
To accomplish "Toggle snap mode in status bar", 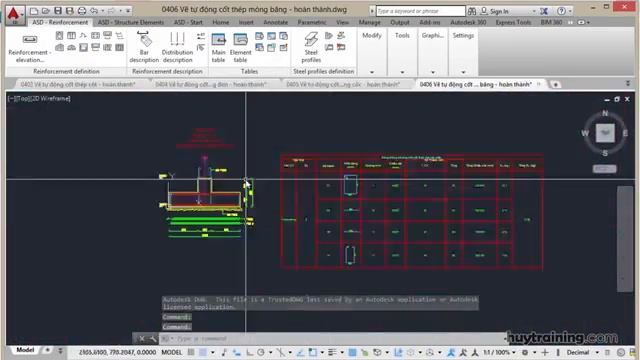I will click(203, 352).
